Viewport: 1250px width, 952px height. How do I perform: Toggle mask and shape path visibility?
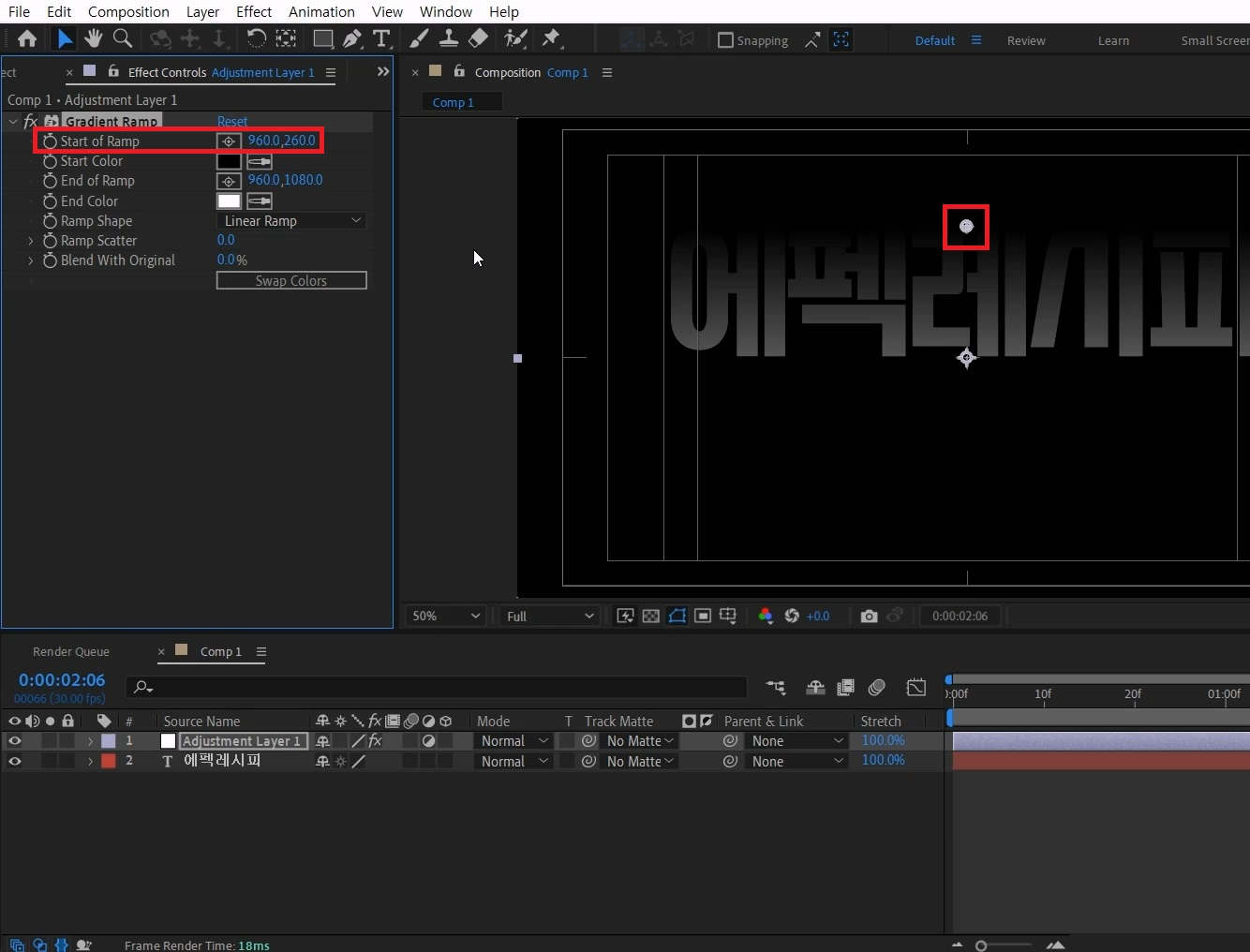click(677, 616)
